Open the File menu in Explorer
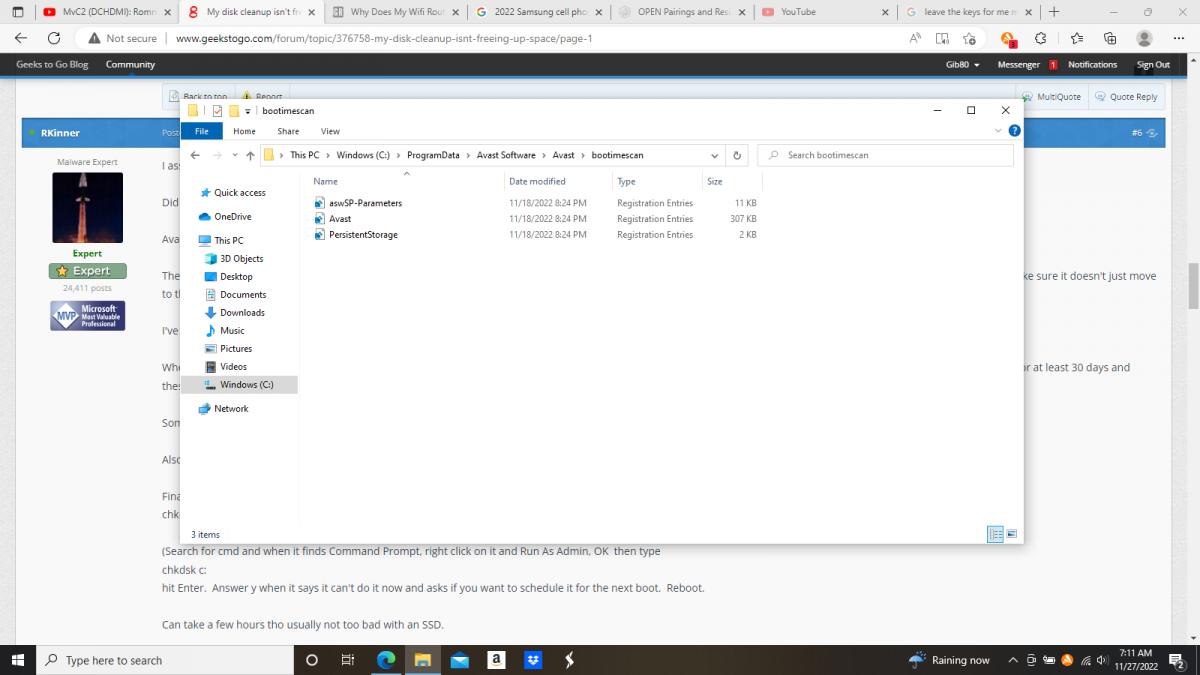This screenshot has height=675, width=1200. point(202,131)
